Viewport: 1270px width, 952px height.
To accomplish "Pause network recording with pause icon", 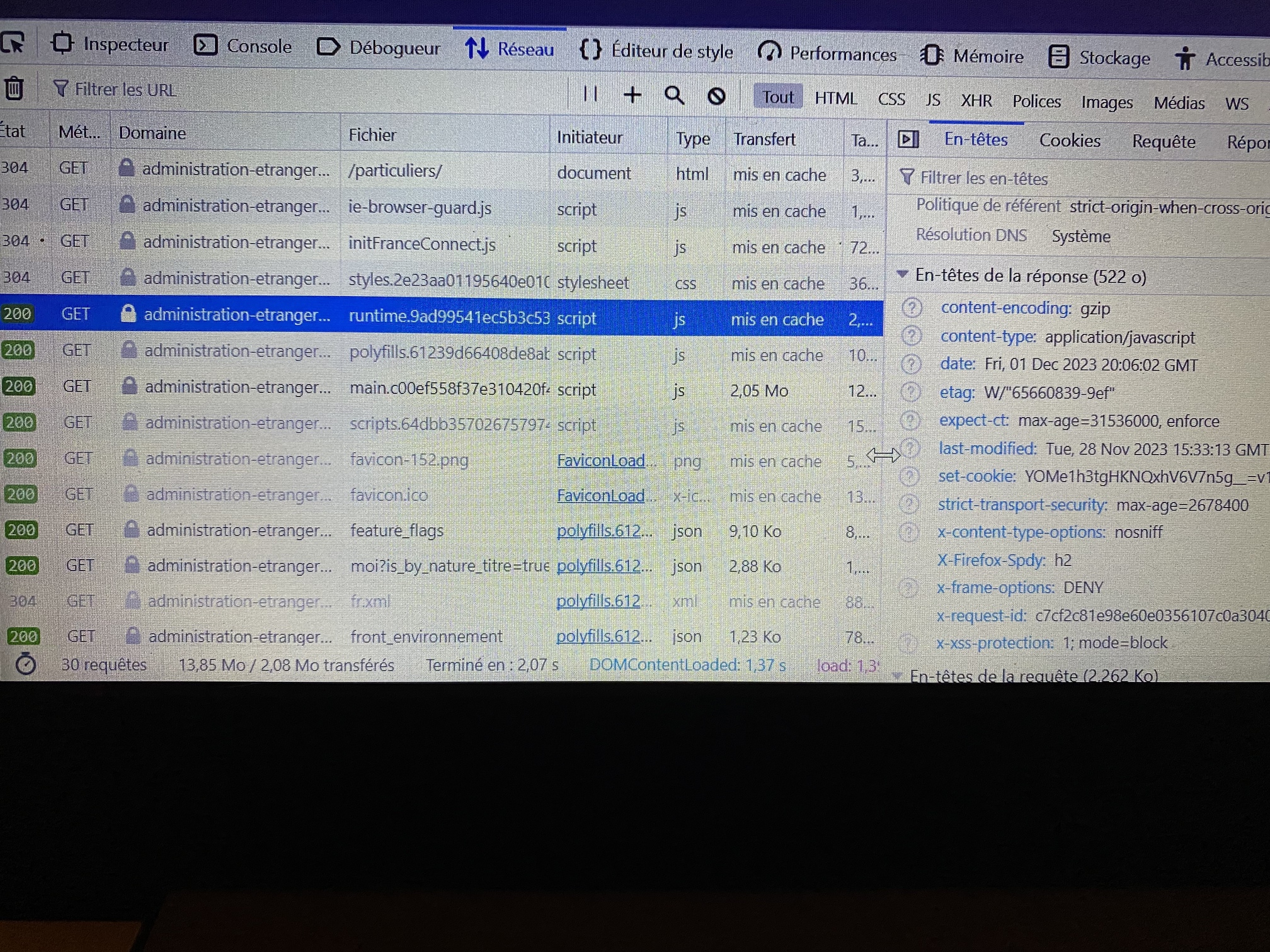I will coord(590,94).
